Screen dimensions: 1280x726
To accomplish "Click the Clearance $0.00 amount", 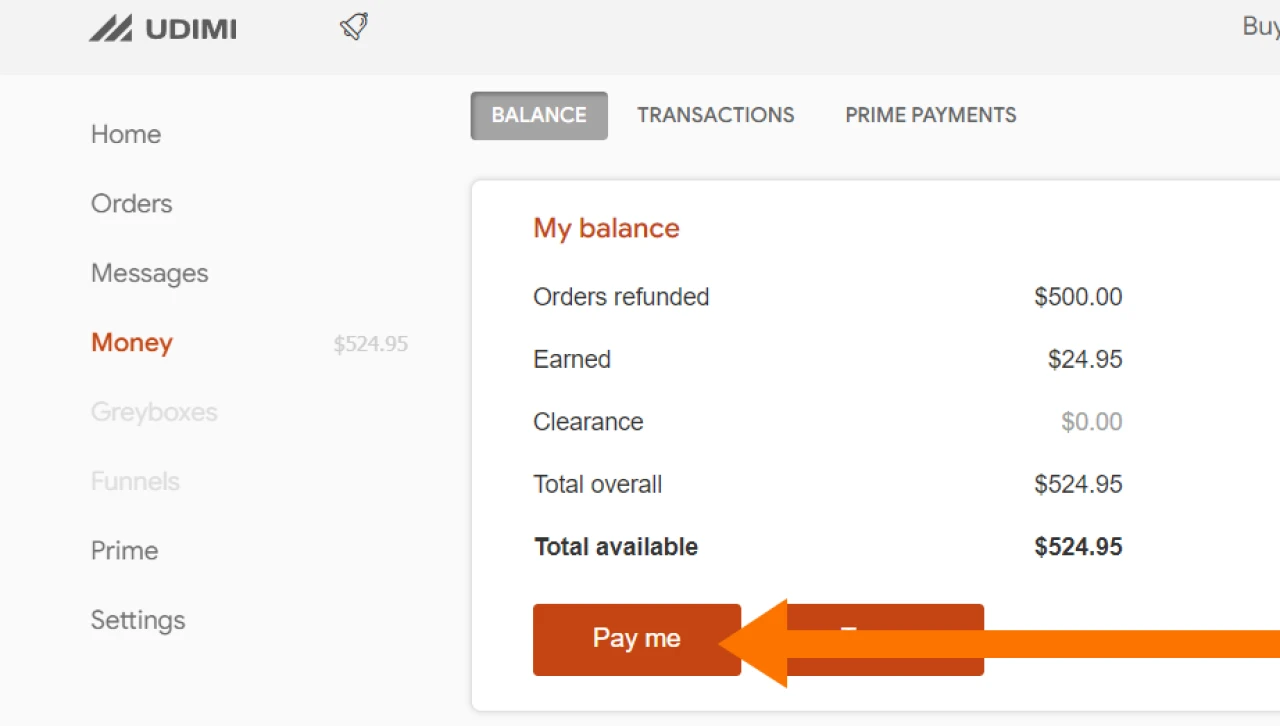I will coord(1091,422).
